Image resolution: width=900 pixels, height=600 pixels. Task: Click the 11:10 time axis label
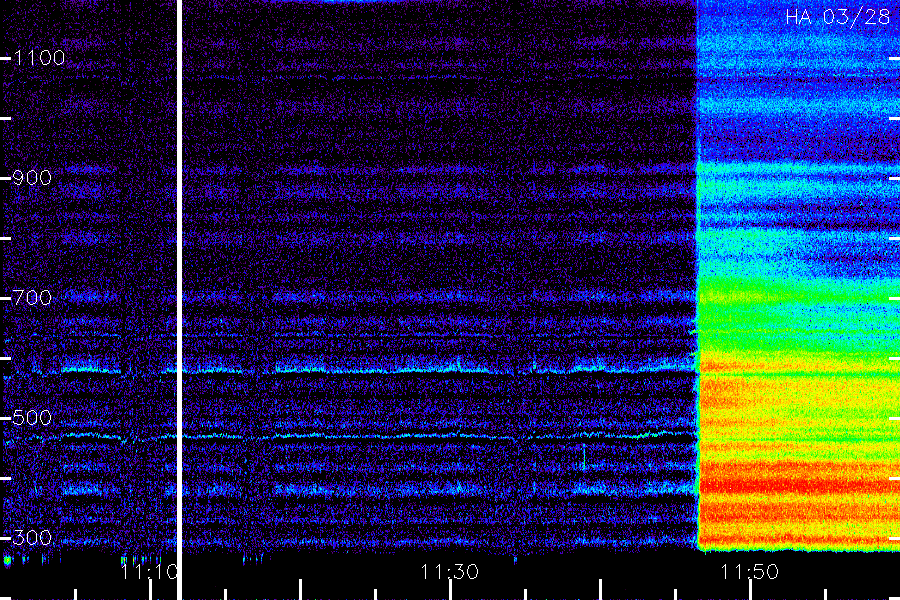(149, 572)
